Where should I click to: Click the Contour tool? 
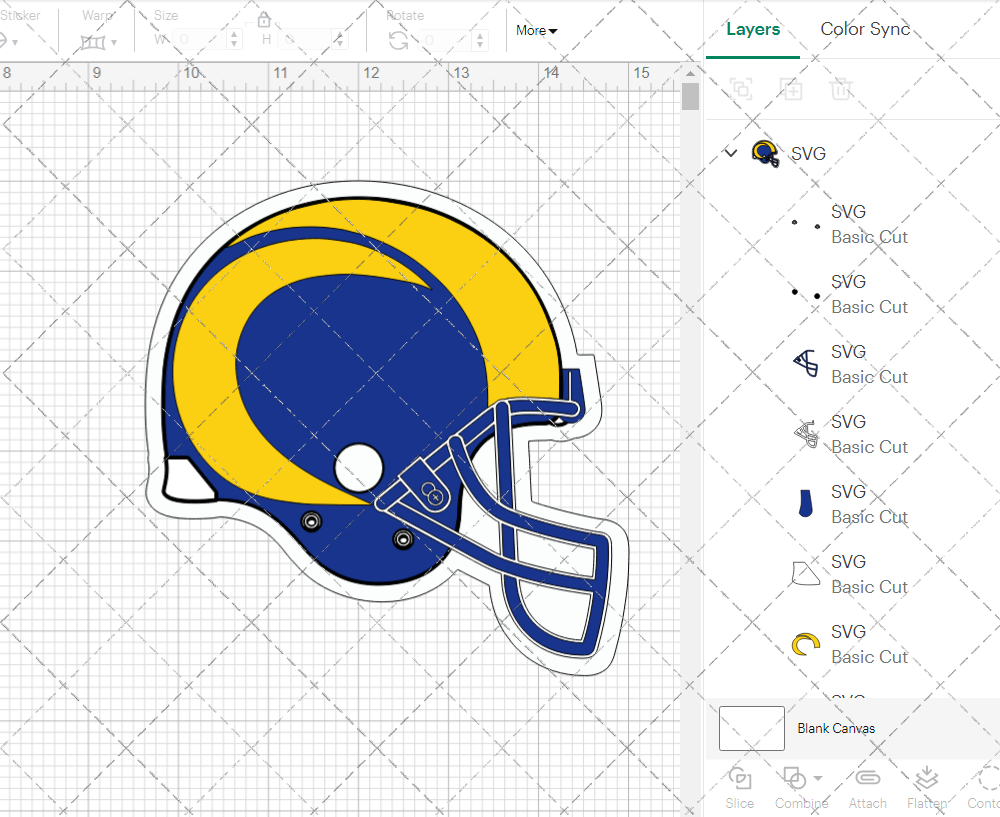983,788
